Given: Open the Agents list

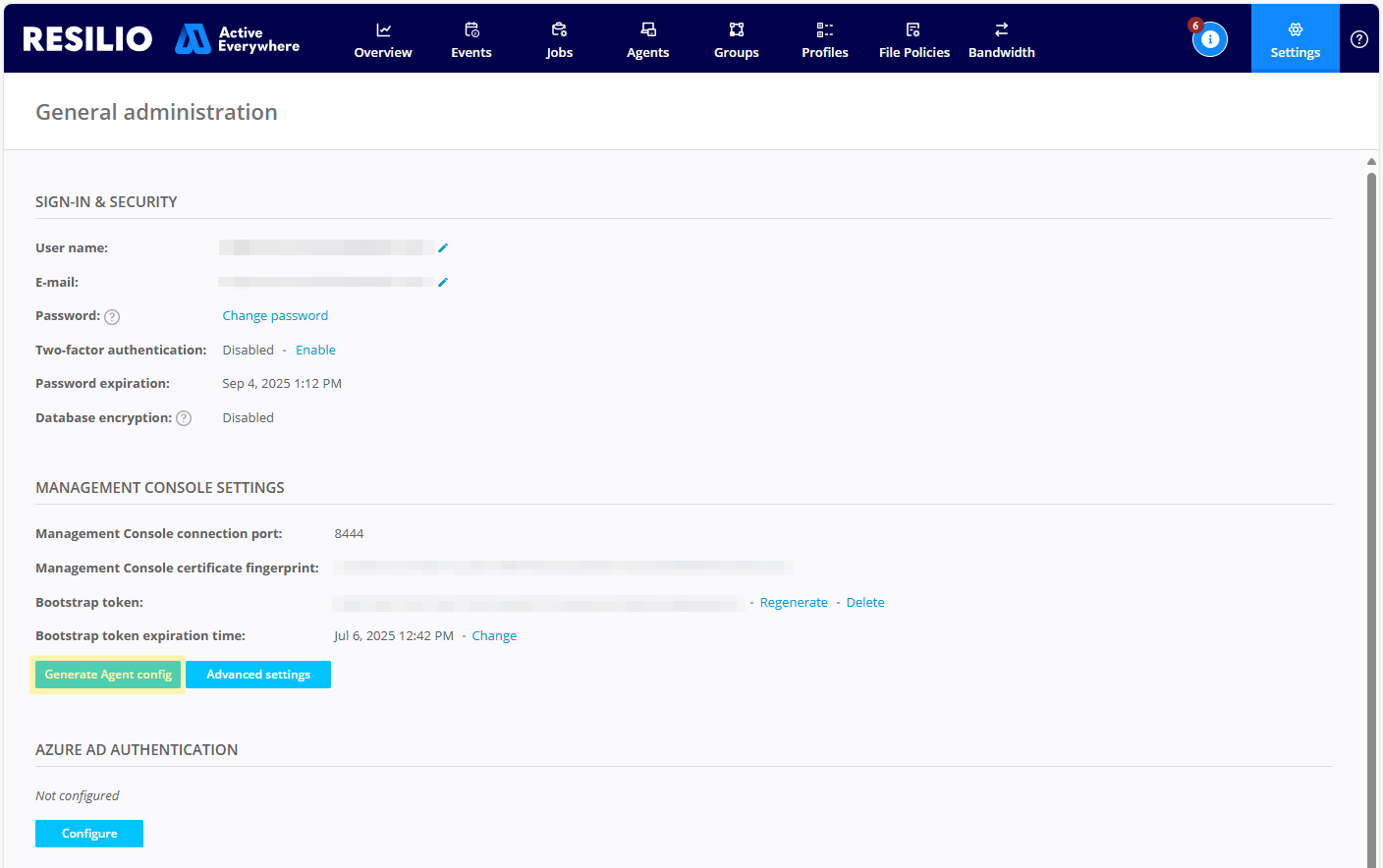Looking at the screenshot, I should (x=647, y=39).
